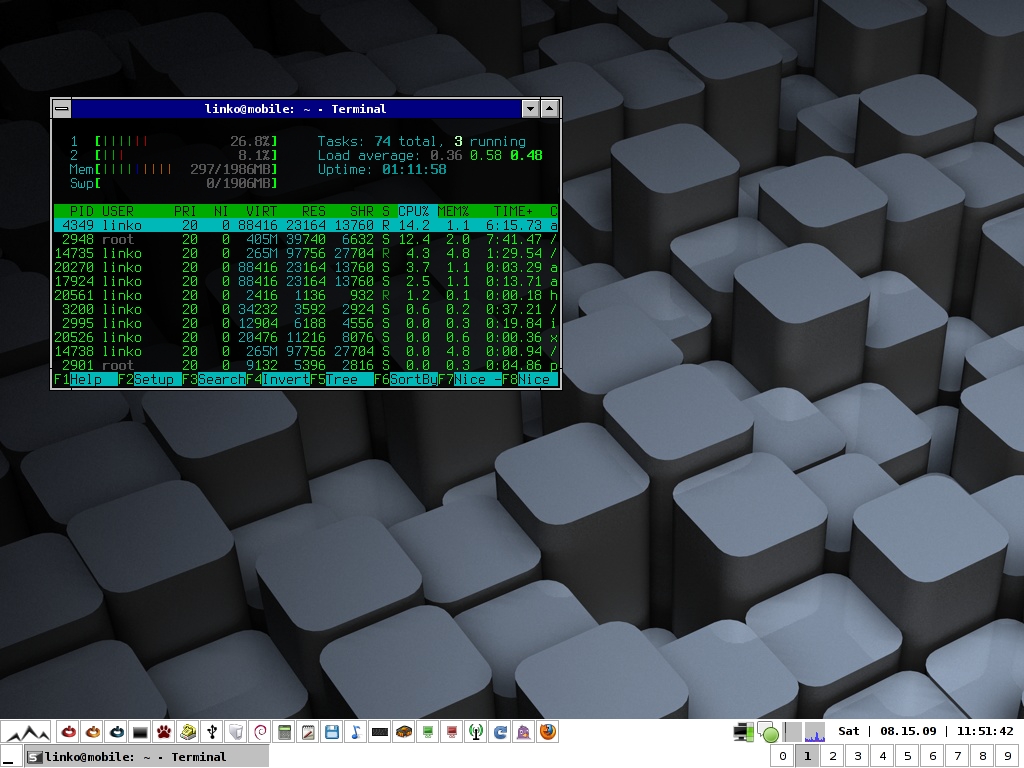The image size is (1024, 768).
Task: Click the terminal title bar text
Action: pos(295,109)
